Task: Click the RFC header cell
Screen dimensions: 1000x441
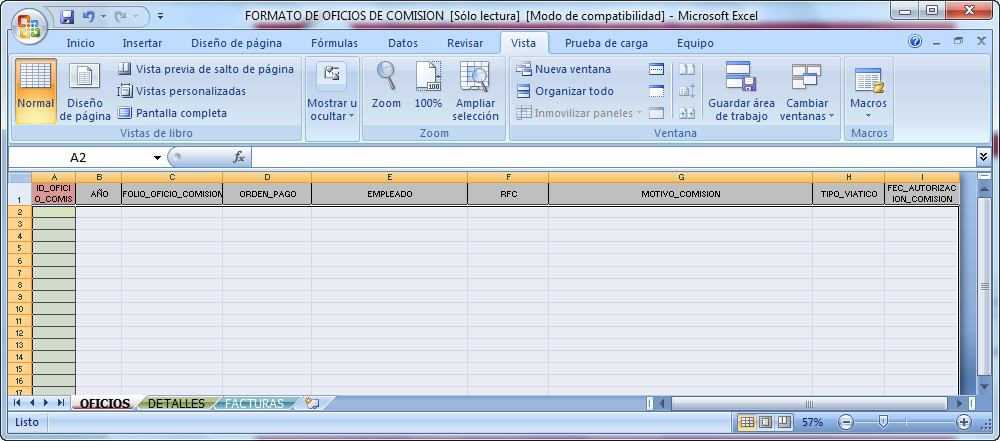Action: click(508, 194)
